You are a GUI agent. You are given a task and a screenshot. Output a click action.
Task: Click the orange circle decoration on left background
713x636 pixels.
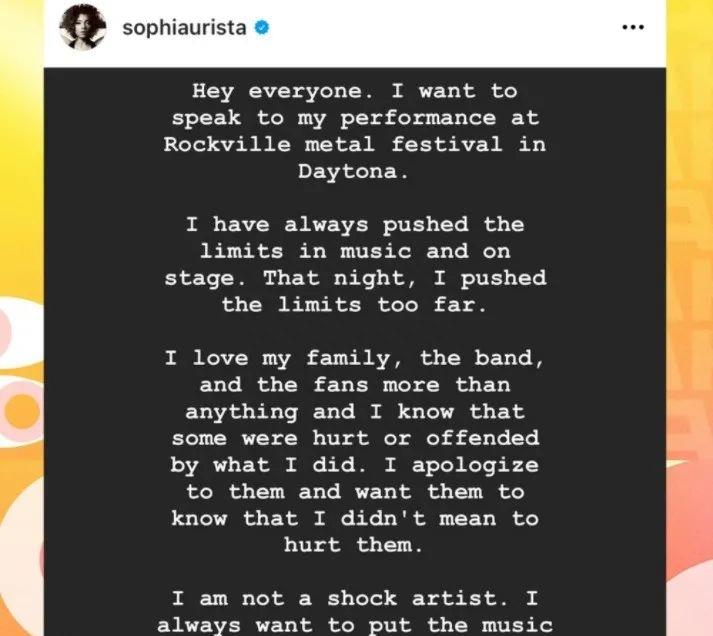(x=20, y=407)
